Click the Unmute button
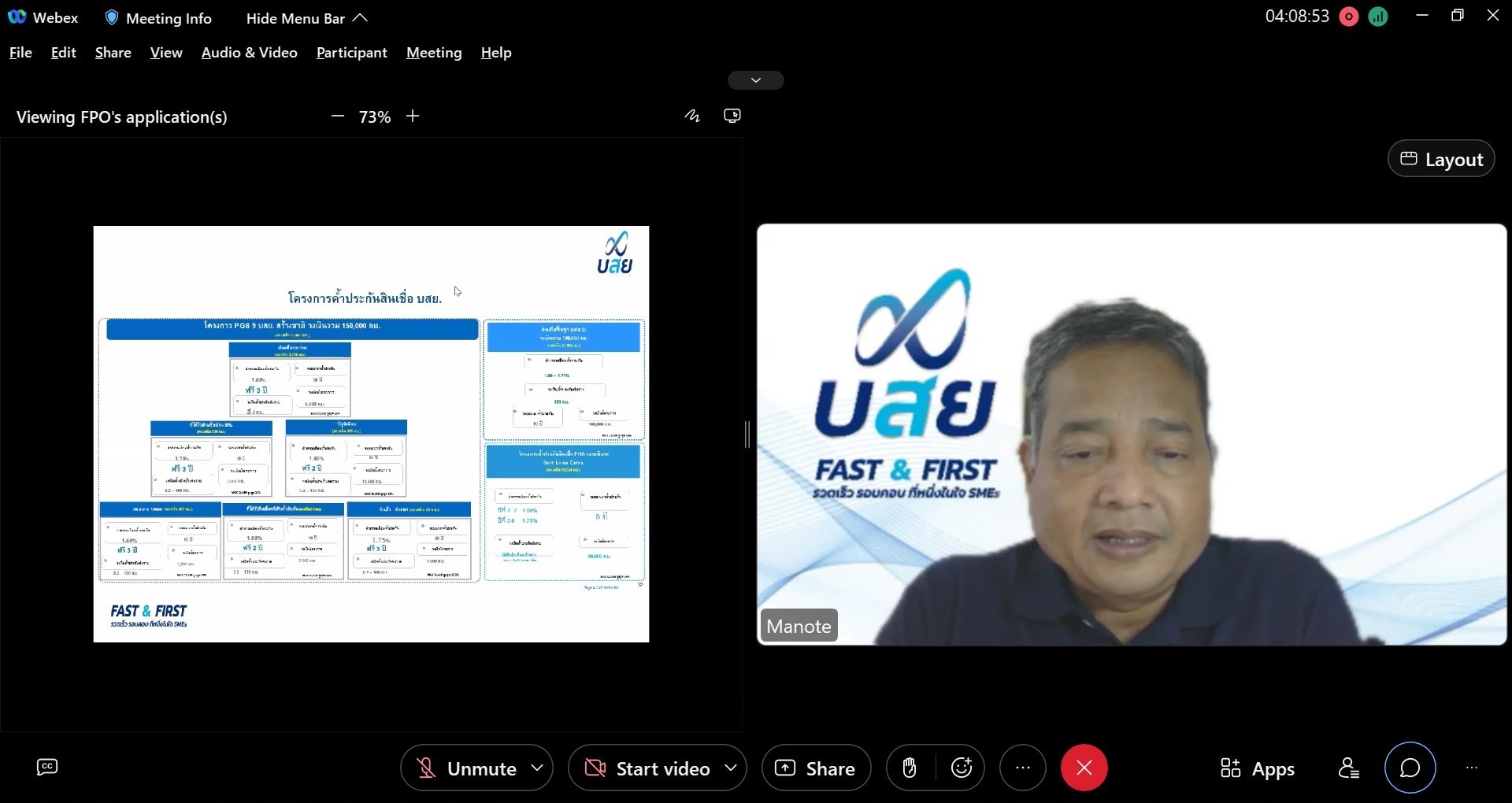The image size is (1512, 803). point(466,768)
